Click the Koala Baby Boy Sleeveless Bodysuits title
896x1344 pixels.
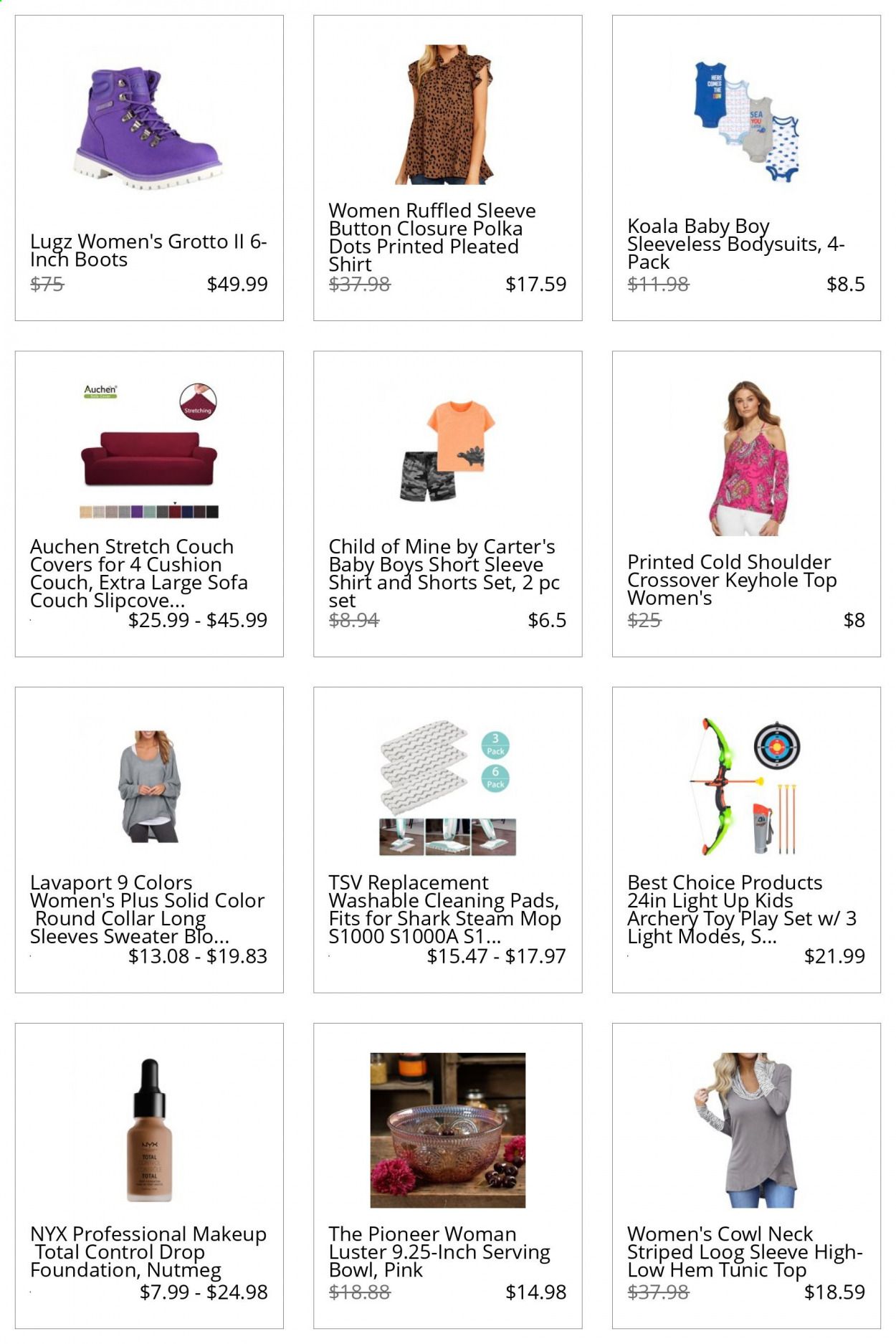736,244
